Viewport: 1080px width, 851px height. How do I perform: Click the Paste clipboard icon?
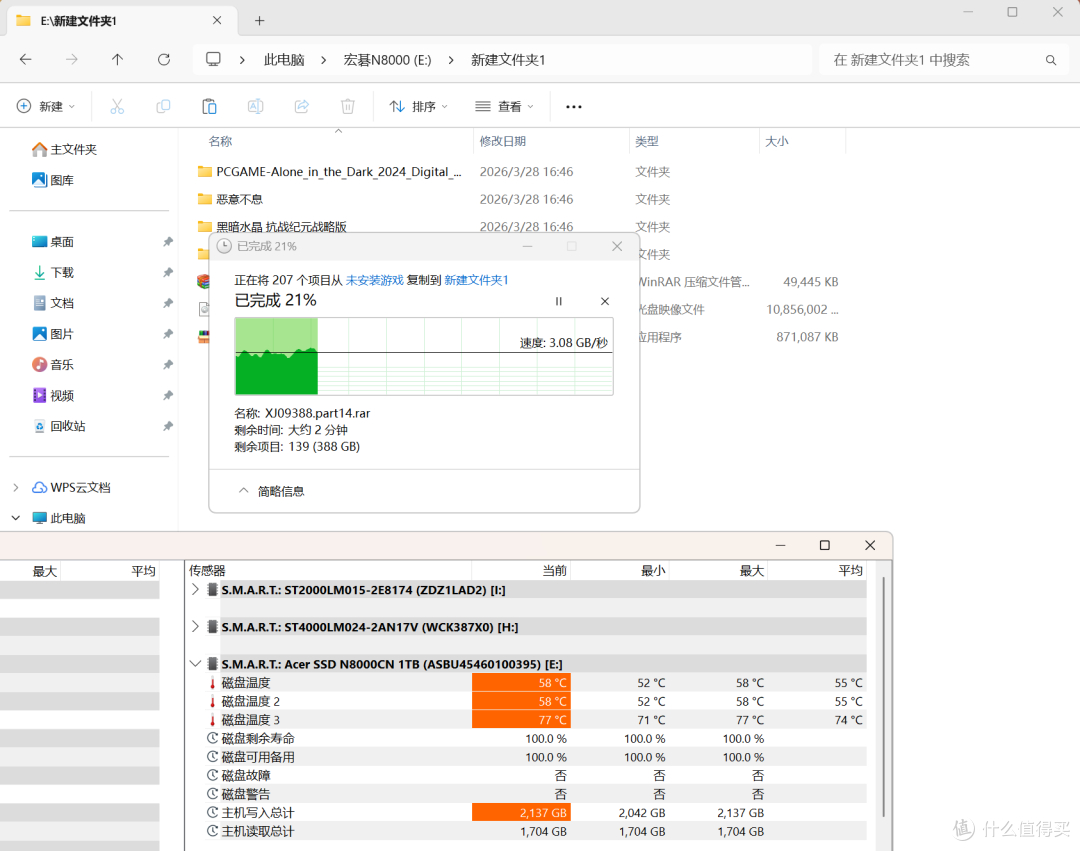209,107
